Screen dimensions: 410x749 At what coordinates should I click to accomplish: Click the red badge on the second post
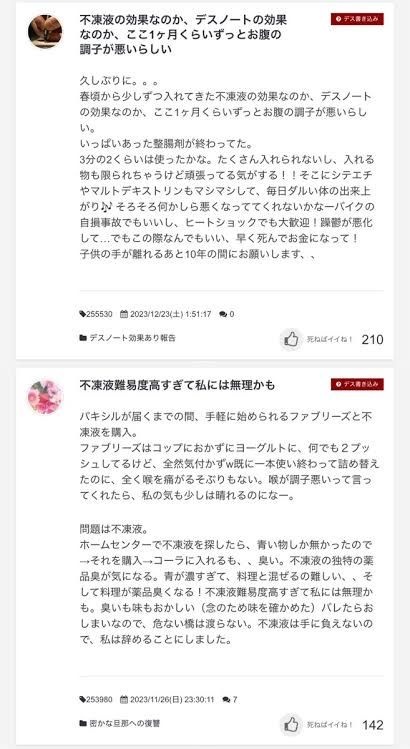tap(357, 385)
